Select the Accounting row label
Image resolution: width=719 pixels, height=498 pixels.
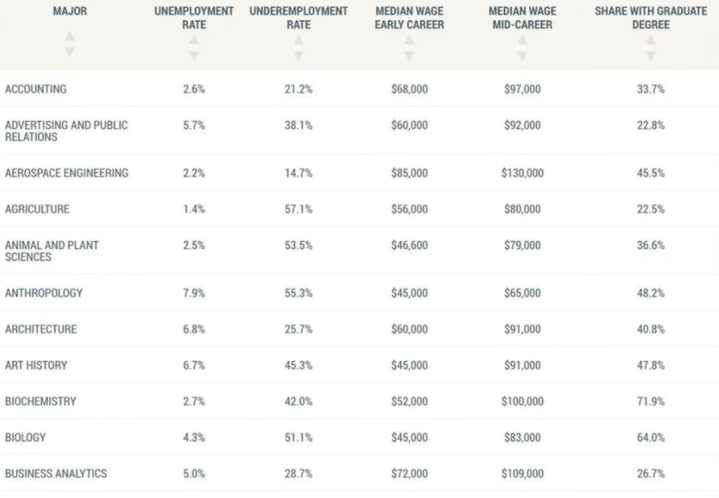pos(36,89)
